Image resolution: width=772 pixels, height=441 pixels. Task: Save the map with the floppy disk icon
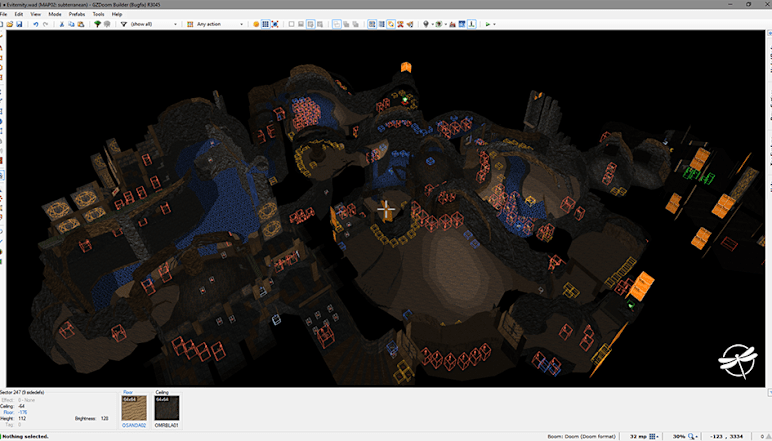(x=19, y=24)
